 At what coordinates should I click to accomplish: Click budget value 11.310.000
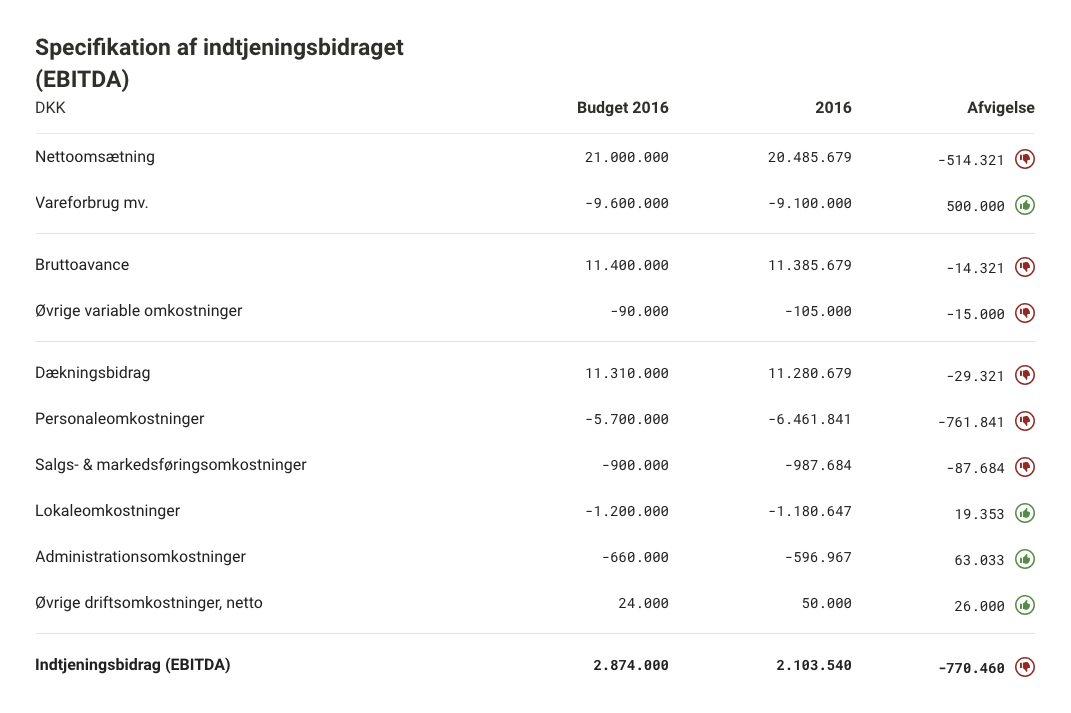[x=626, y=374]
